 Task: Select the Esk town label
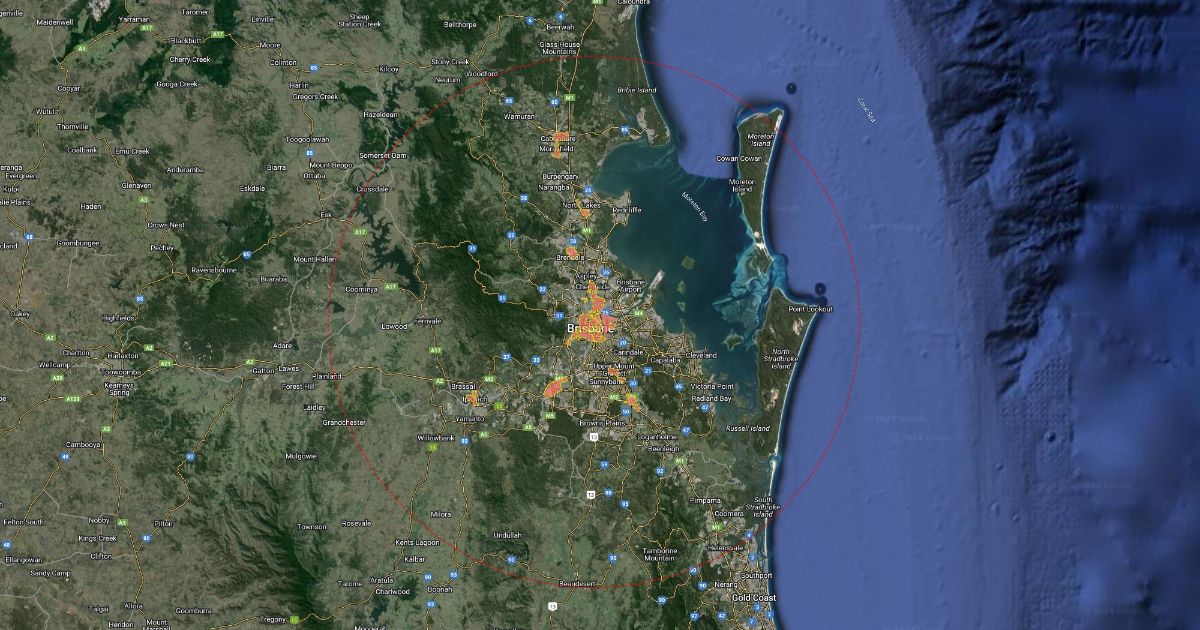point(325,214)
